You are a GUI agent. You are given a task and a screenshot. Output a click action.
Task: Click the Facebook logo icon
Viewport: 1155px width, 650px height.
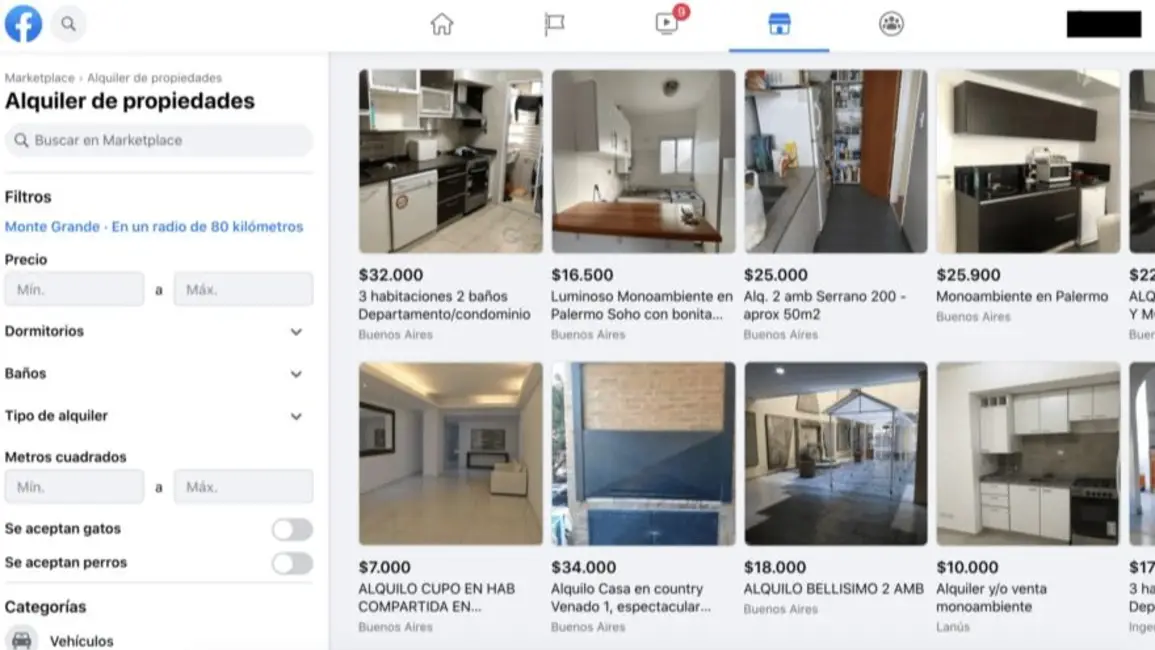click(x=24, y=24)
